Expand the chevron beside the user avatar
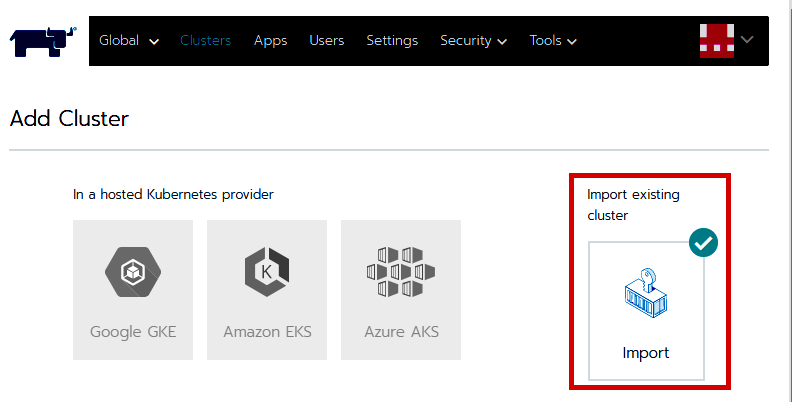Image resolution: width=792 pixels, height=402 pixels. [747, 39]
